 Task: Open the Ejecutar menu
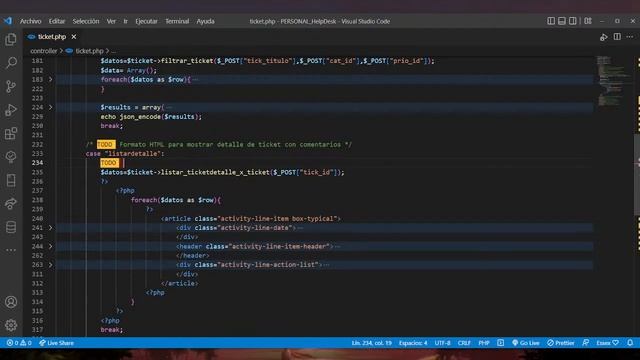(146, 21)
